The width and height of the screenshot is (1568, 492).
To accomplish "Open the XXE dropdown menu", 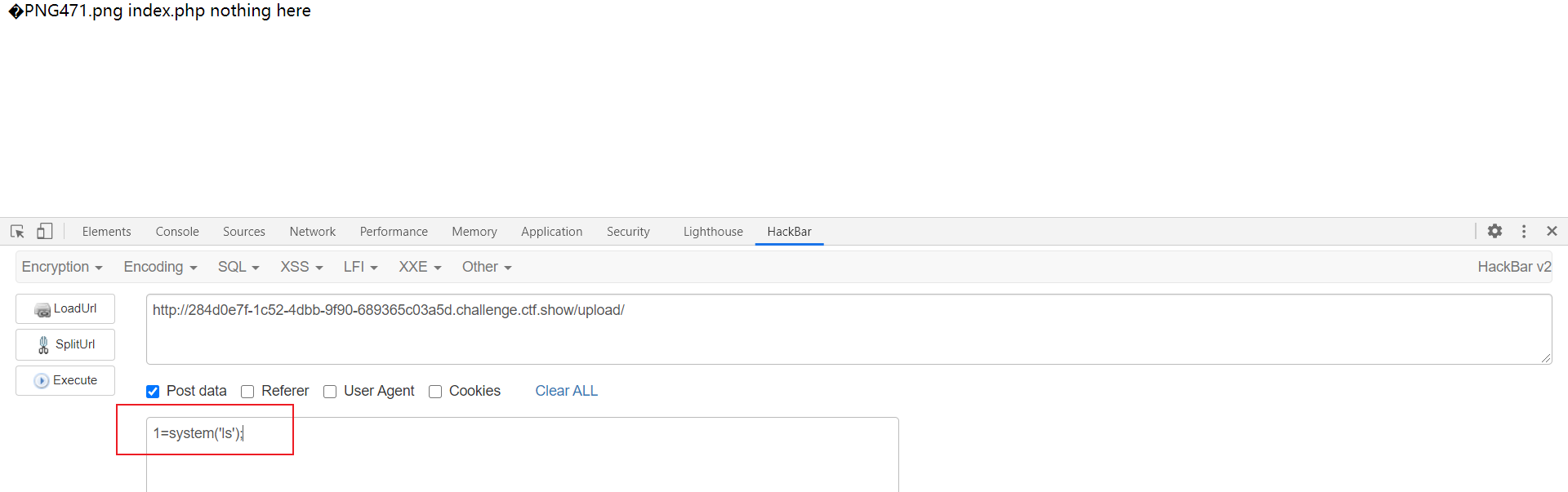I will click(x=420, y=267).
